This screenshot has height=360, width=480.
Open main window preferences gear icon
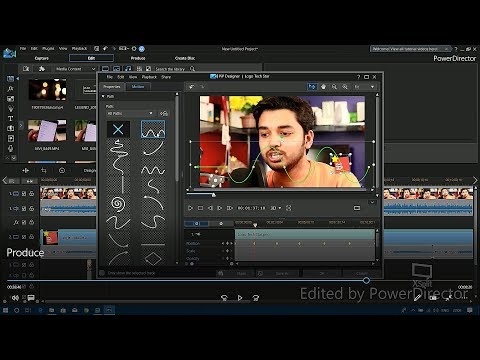[x=134, y=49]
